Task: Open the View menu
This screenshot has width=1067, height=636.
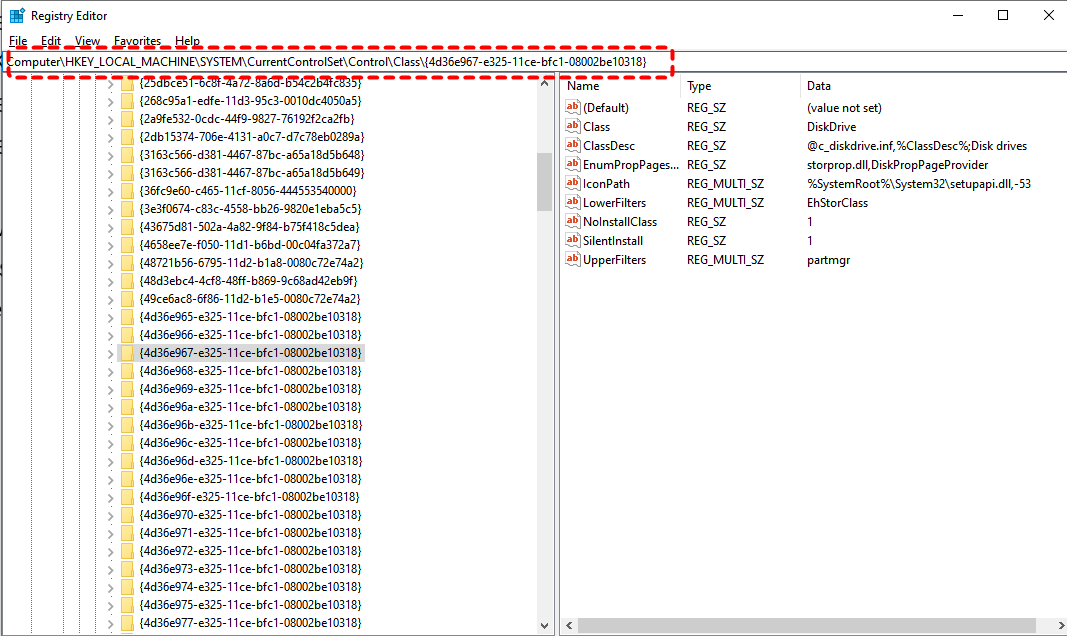Action: tap(88, 41)
